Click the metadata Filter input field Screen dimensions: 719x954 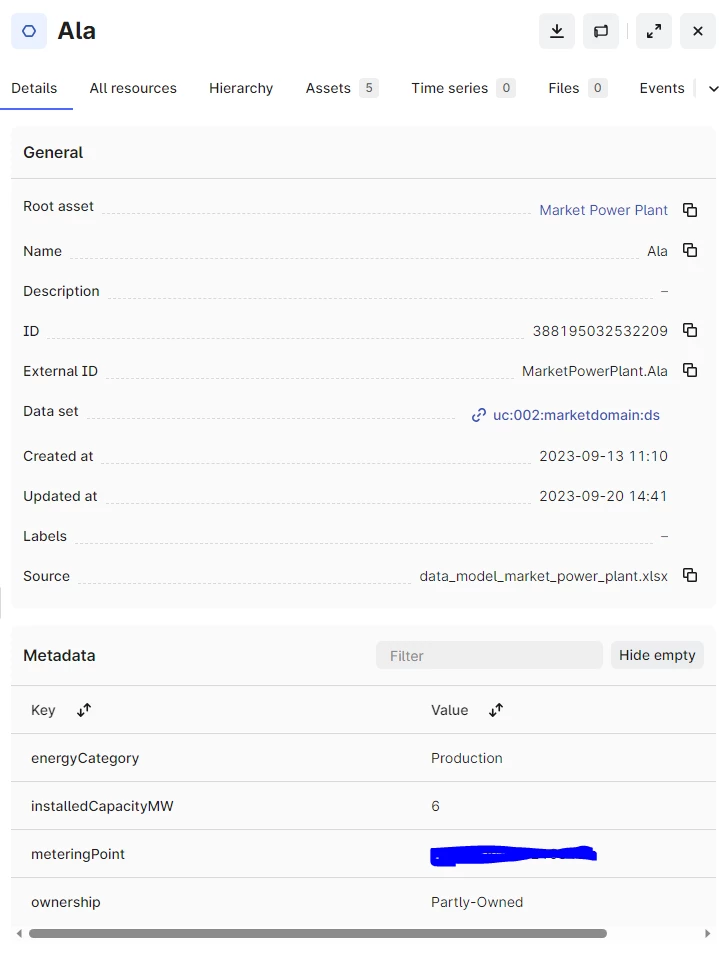click(x=489, y=655)
